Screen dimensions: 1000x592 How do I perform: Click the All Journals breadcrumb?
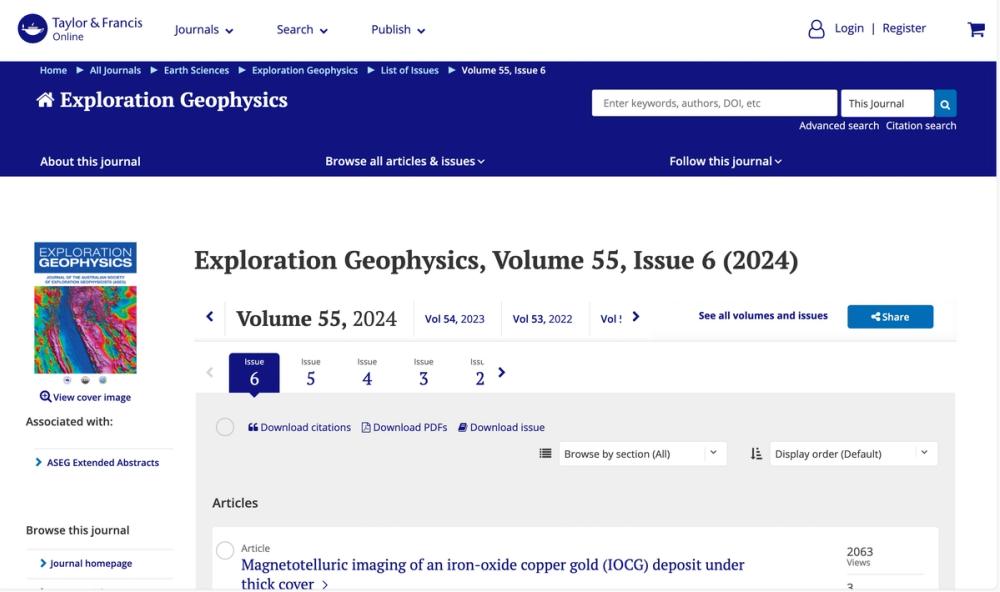[x=115, y=70]
